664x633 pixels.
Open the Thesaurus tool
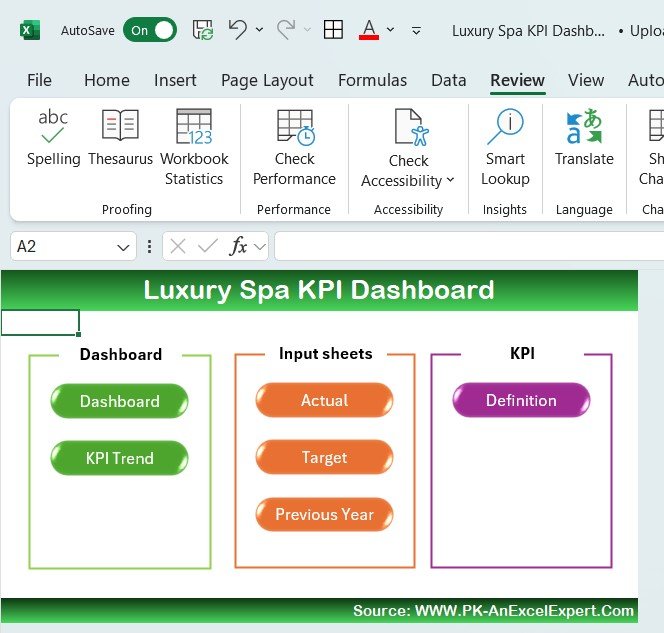[x=120, y=138]
